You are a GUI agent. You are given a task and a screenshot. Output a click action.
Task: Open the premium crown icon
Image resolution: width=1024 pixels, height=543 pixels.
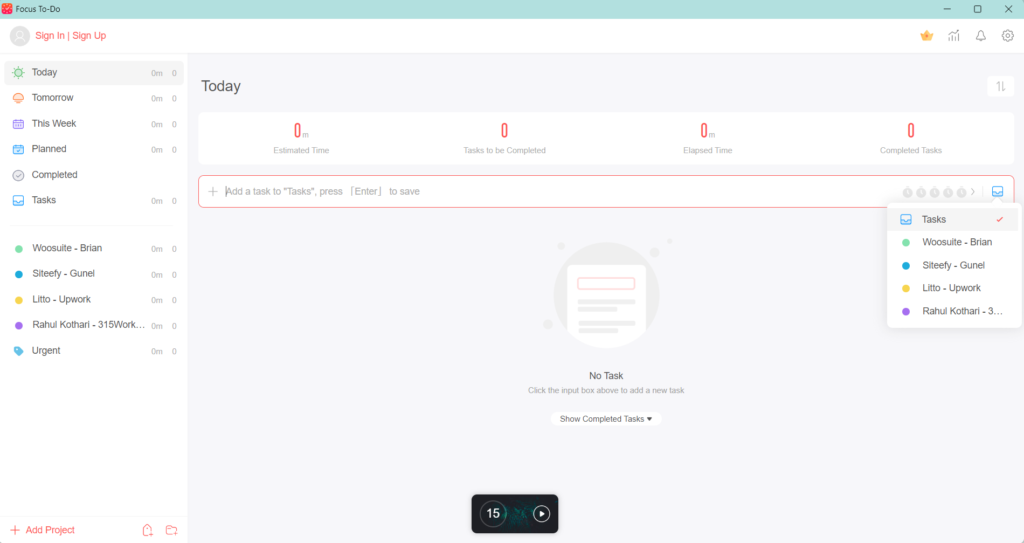tap(927, 36)
